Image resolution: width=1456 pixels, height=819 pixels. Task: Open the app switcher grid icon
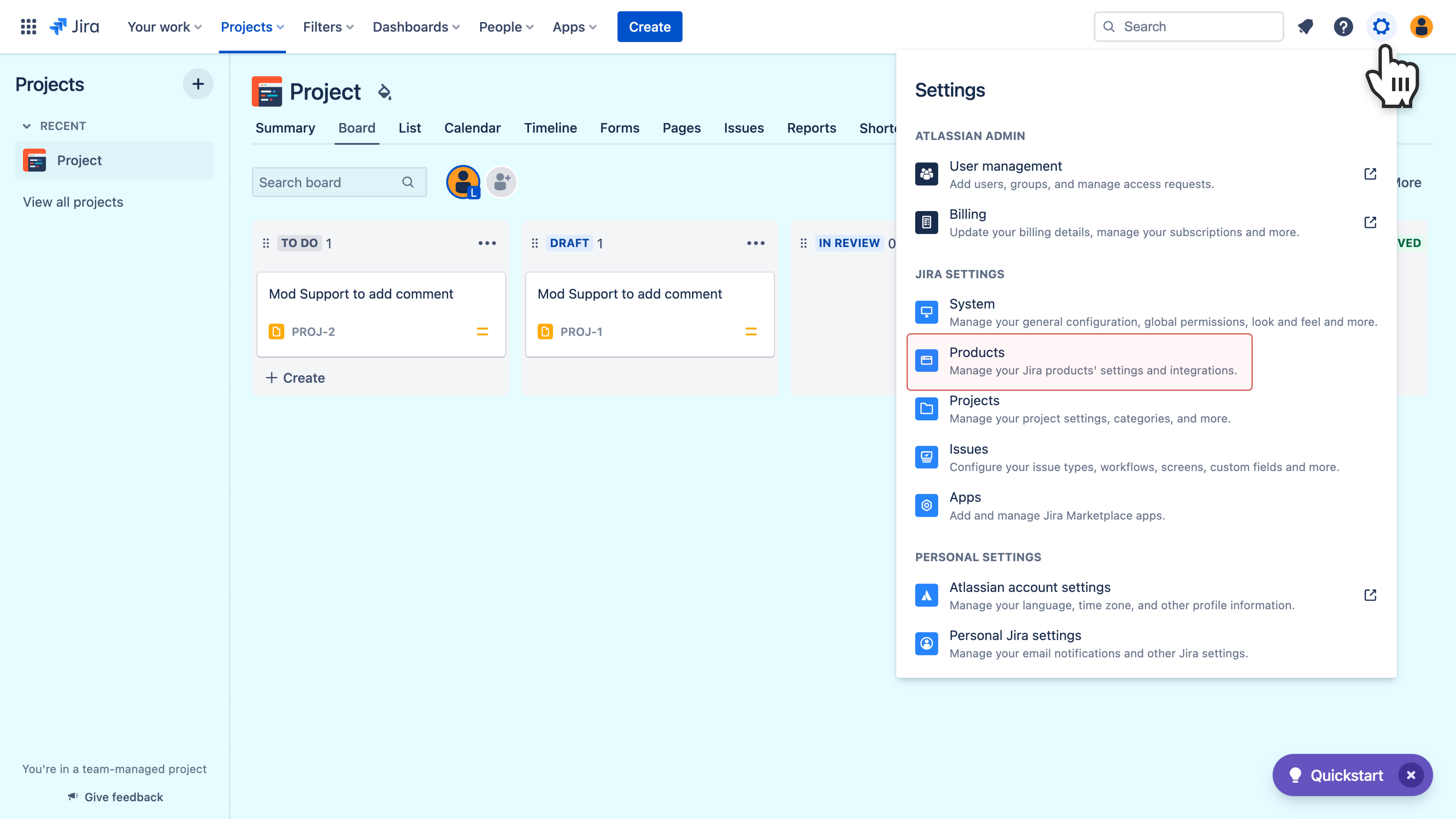(28, 27)
